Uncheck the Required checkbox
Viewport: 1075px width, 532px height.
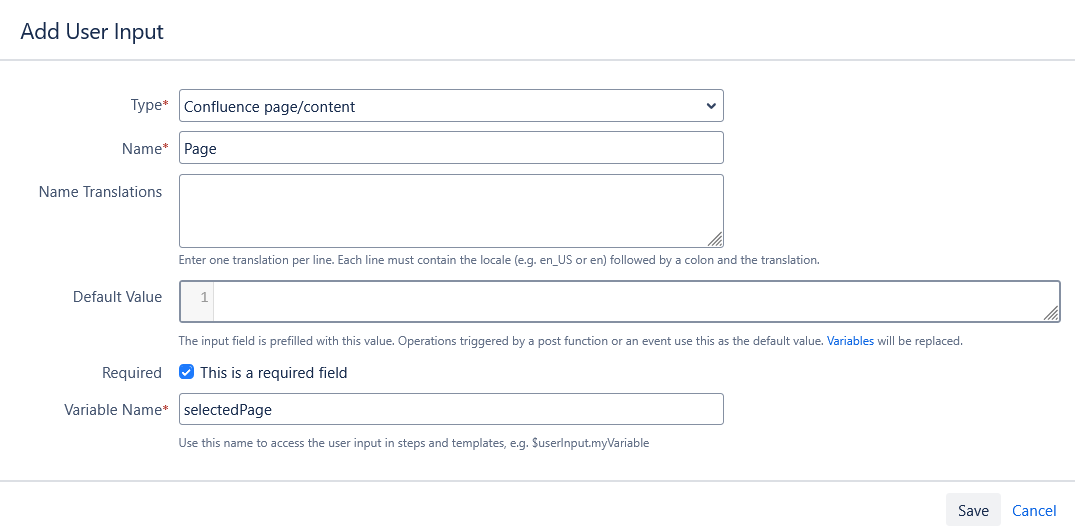(186, 372)
